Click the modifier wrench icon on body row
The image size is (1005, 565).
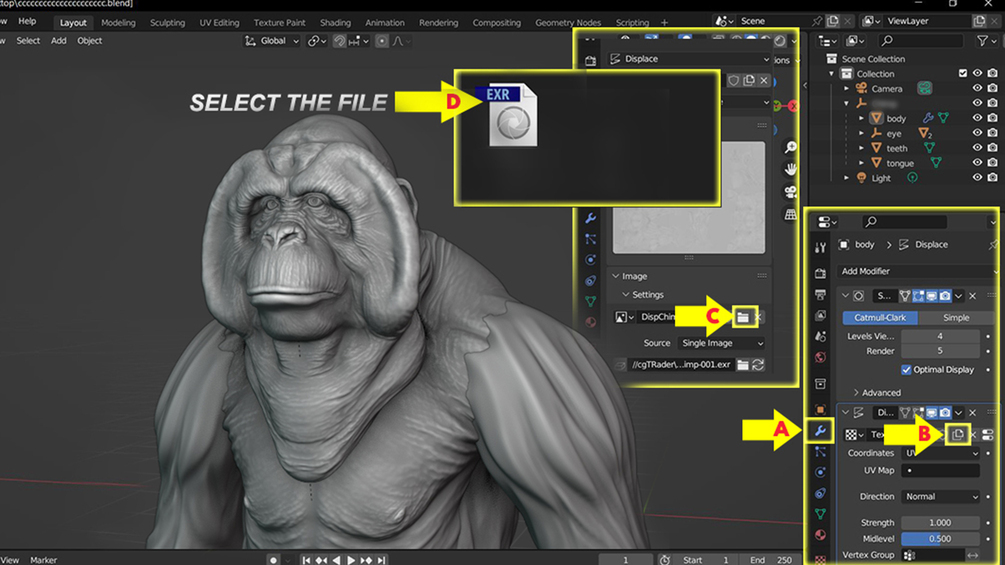[927, 118]
